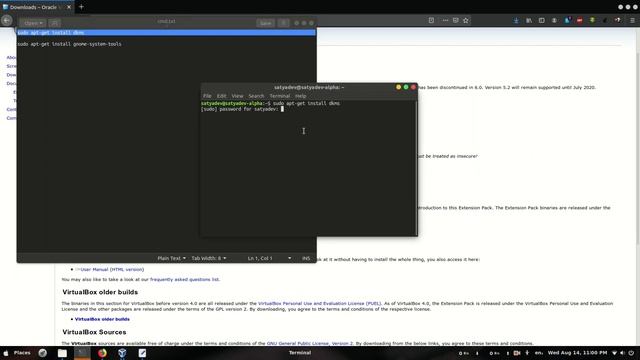Click the green extension icon in toolbar
This screenshot has height=360, width=640.
point(592,20)
